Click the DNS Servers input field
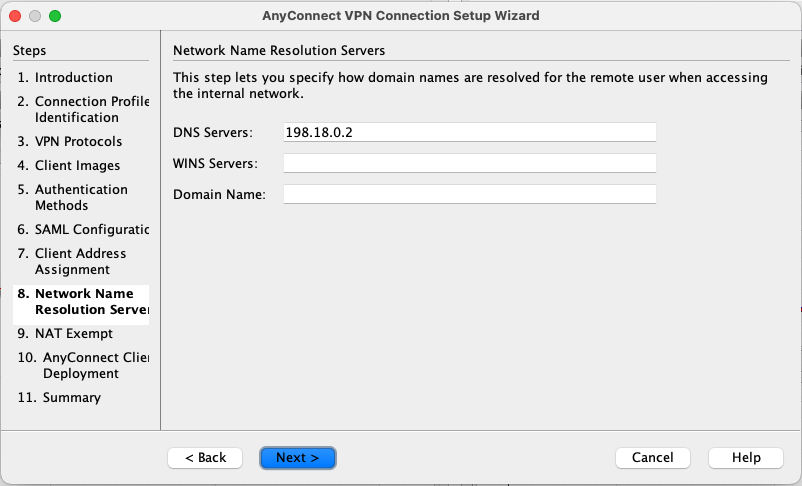The height and width of the screenshot is (486, 802). tap(469, 132)
